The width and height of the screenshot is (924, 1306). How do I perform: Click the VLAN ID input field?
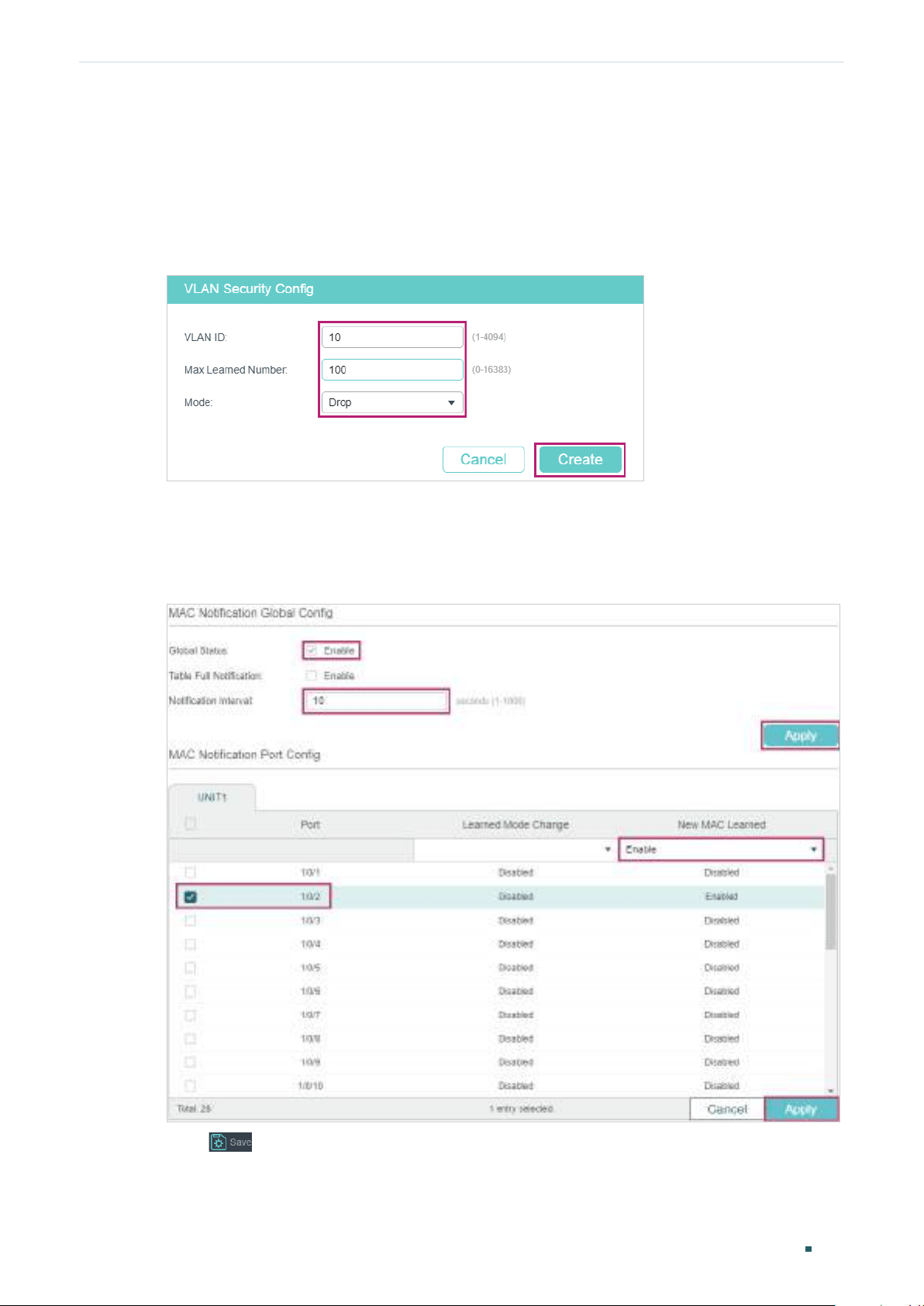click(x=392, y=337)
